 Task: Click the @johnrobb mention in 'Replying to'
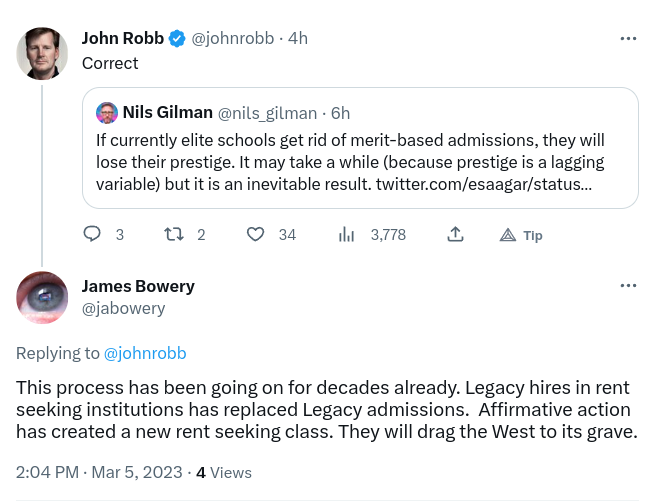click(145, 353)
